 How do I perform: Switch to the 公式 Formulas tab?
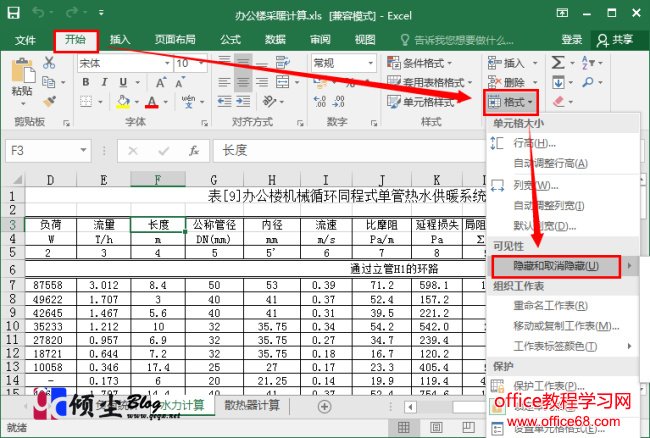click(230, 40)
